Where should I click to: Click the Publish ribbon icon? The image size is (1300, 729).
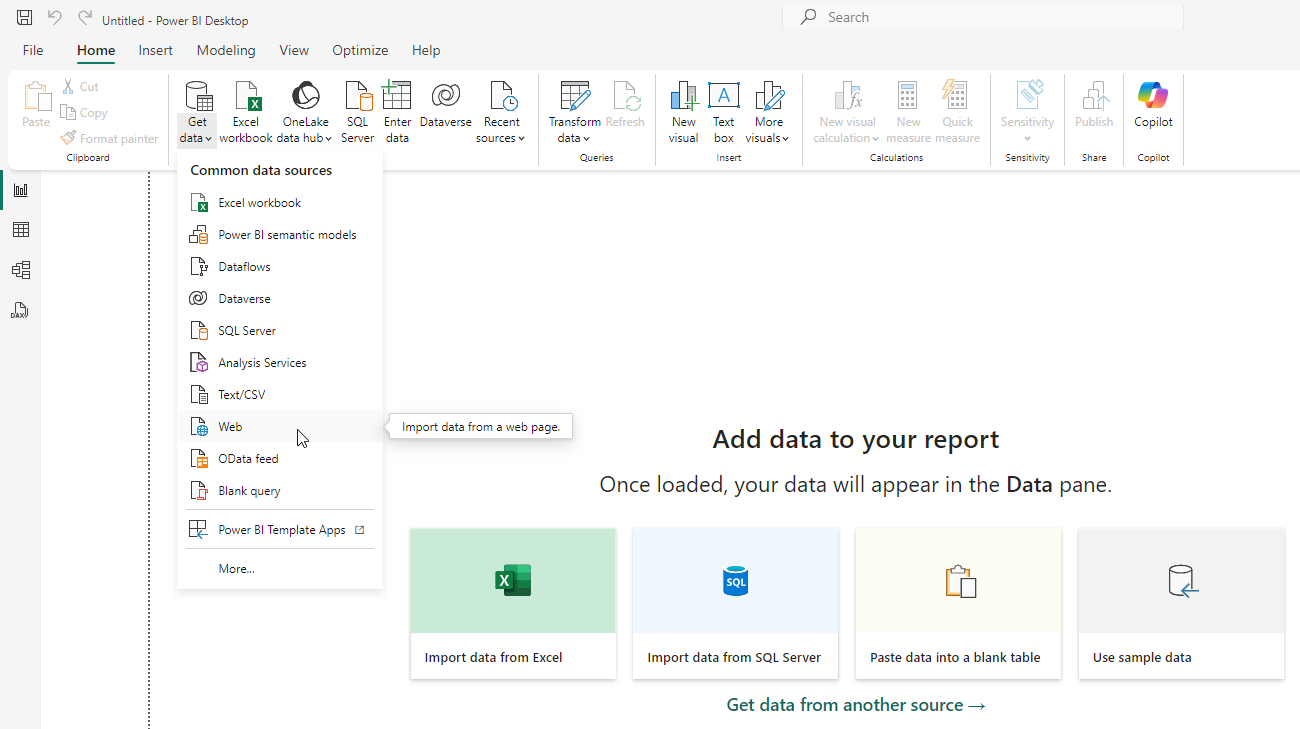1094,105
